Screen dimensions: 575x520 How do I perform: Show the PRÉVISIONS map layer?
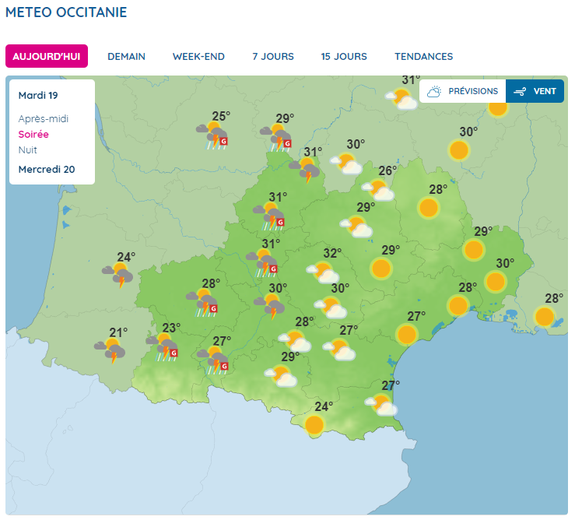coord(462,91)
